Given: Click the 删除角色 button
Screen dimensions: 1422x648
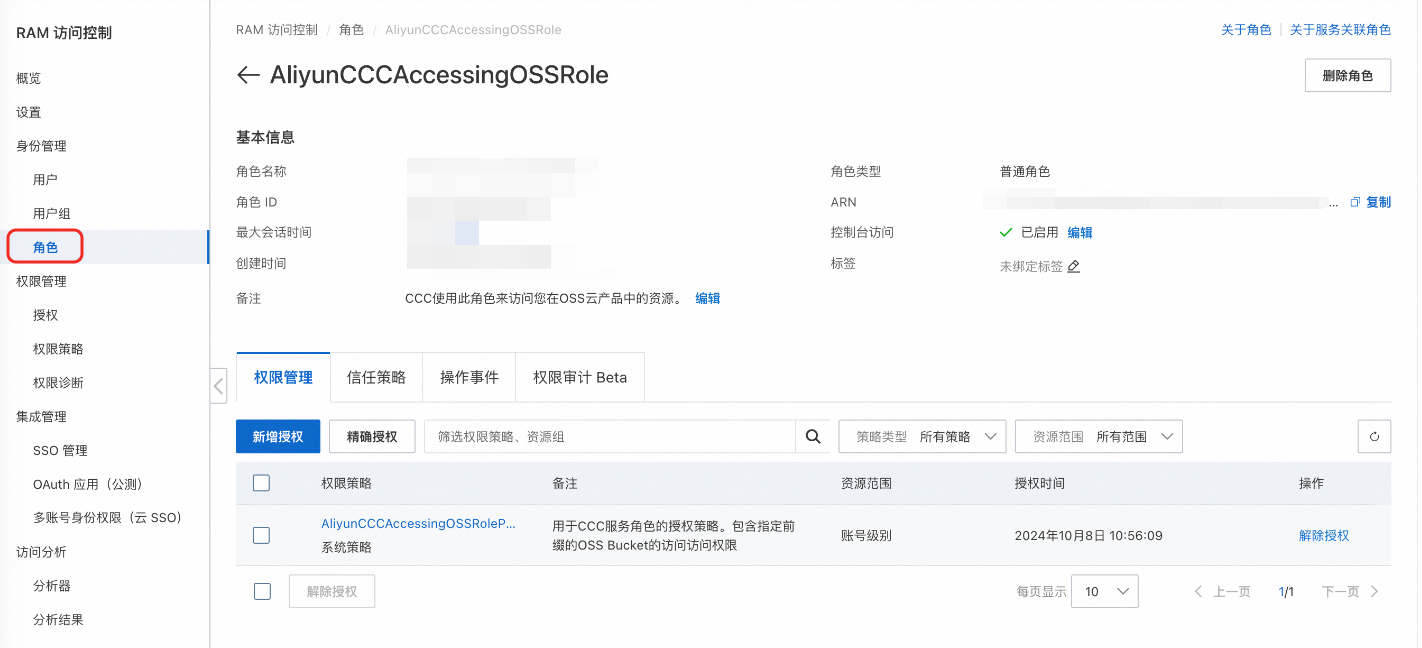Looking at the screenshot, I should click(x=1348, y=75).
